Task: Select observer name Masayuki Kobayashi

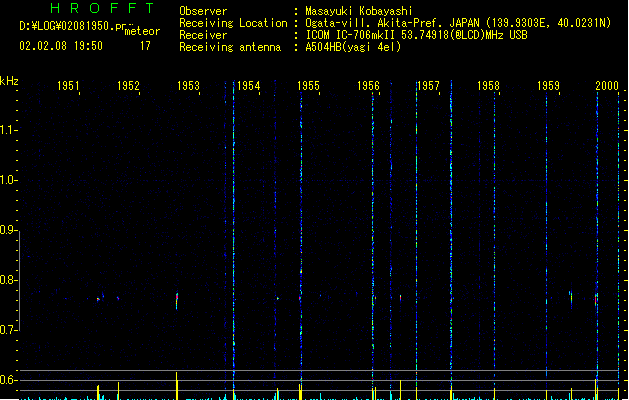Action: (359, 11)
